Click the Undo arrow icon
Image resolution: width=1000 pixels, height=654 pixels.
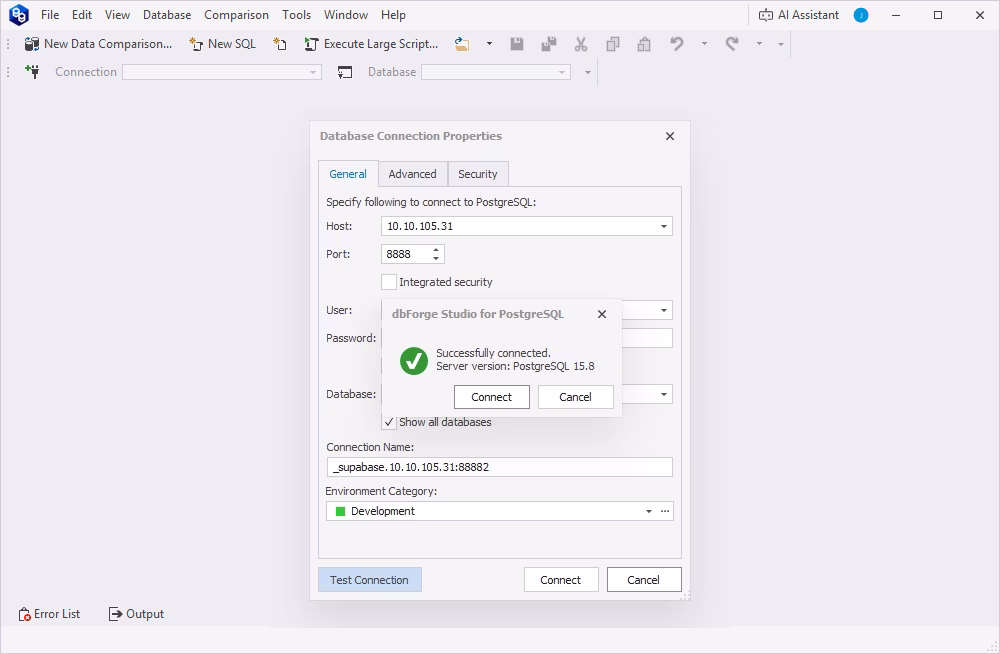coord(677,44)
